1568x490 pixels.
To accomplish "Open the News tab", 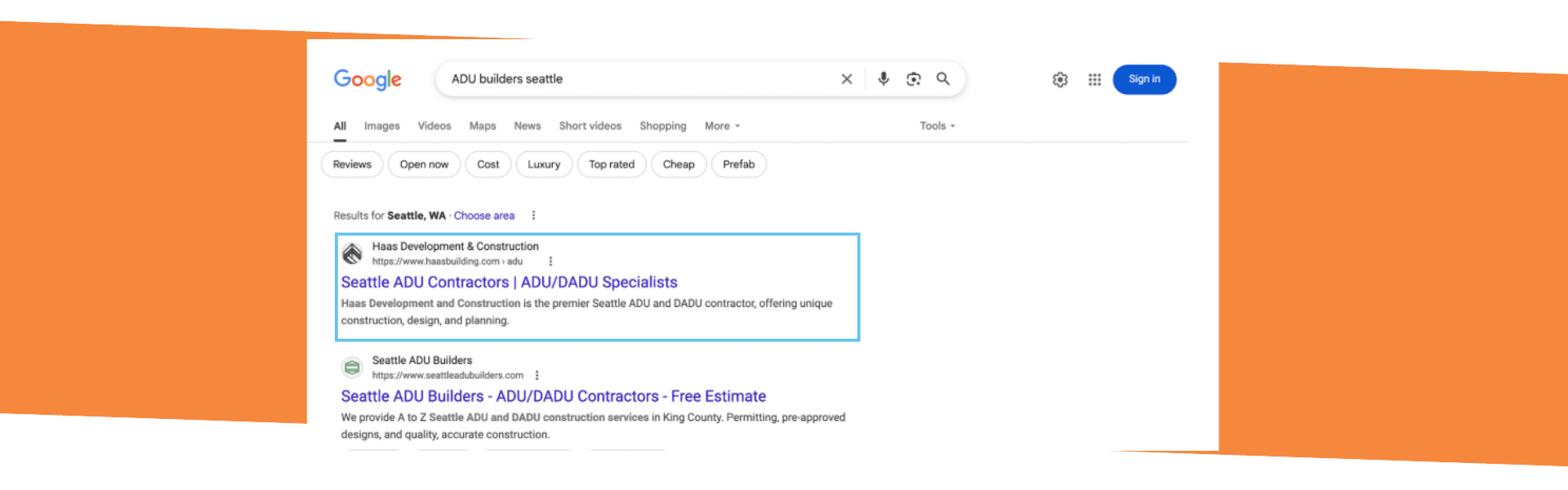I will pyautogui.click(x=528, y=126).
